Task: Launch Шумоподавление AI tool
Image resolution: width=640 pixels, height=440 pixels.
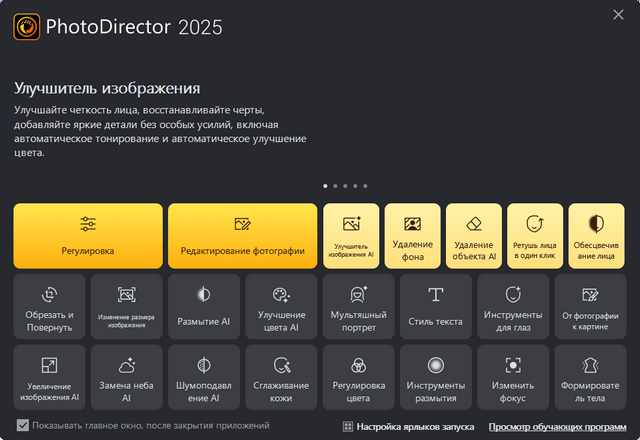Action: (203, 376)
